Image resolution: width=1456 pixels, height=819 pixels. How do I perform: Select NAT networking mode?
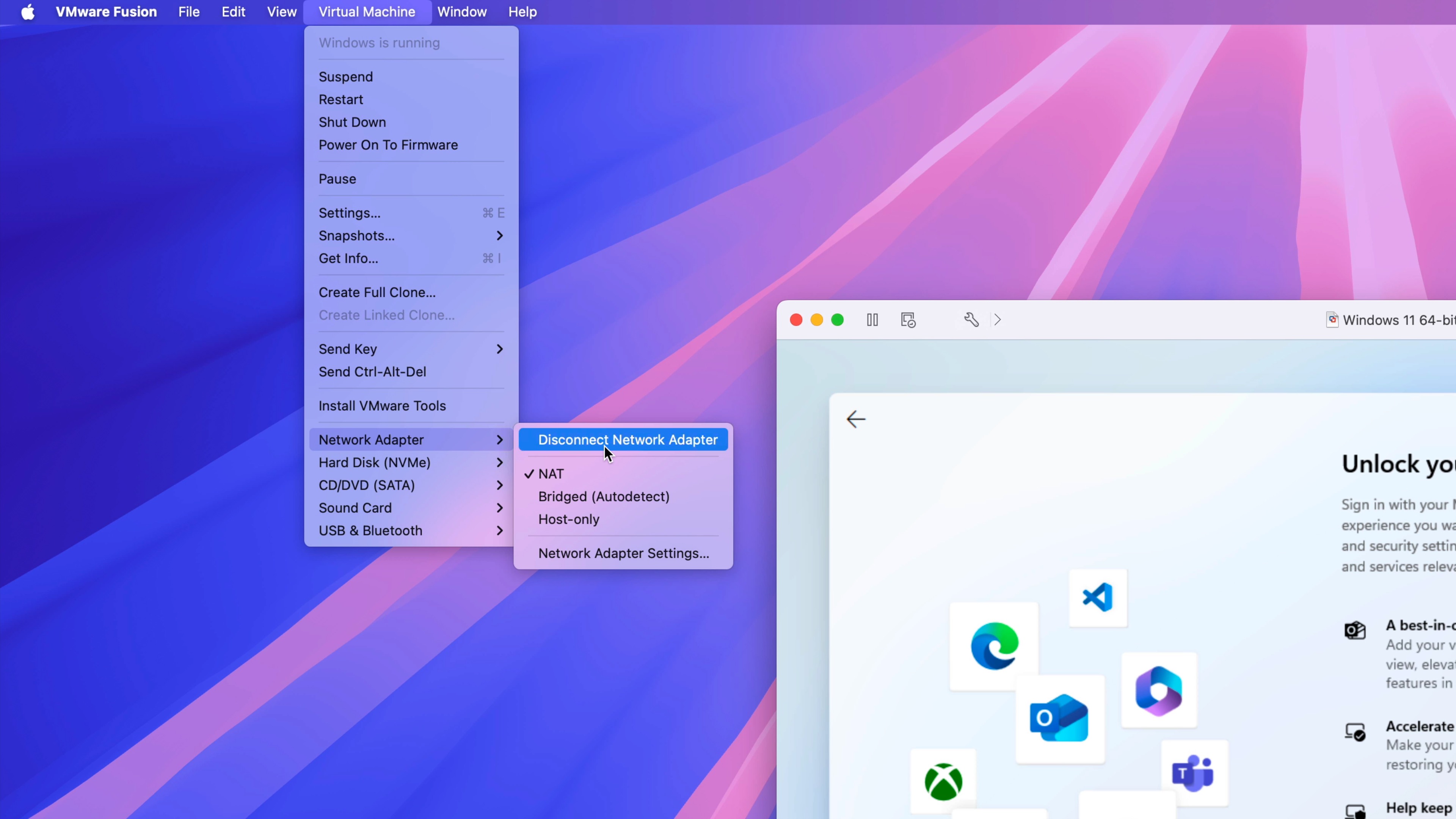tap(551, 474)
